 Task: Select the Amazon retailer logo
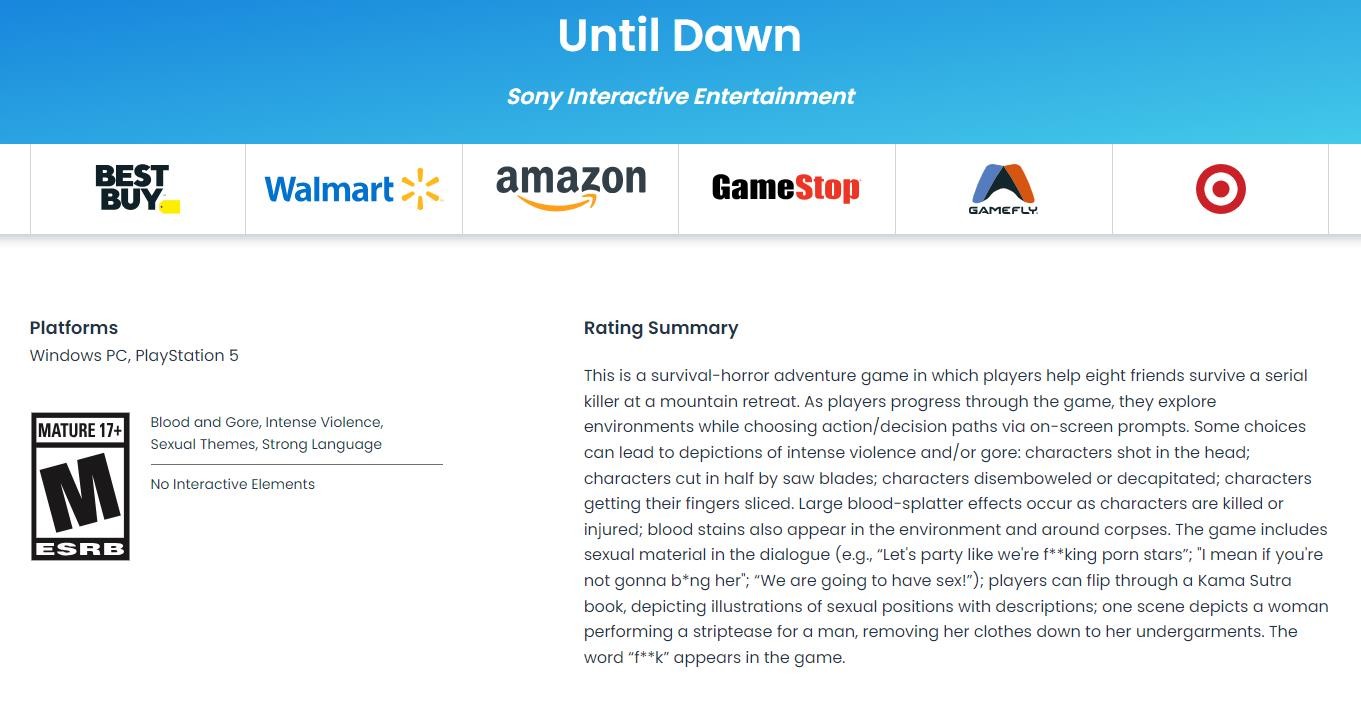coord(570,187)
